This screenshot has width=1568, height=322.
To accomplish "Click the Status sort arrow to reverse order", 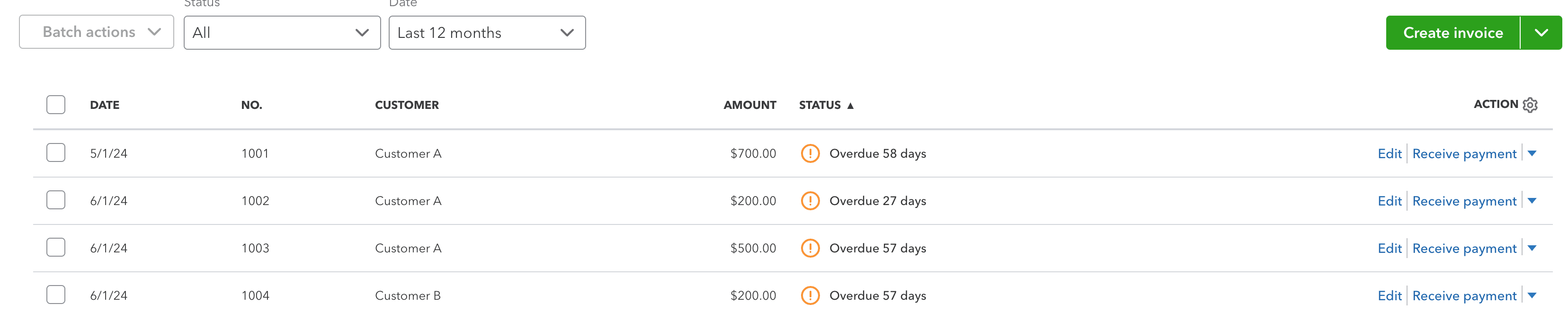I will (x=850, y=105).
